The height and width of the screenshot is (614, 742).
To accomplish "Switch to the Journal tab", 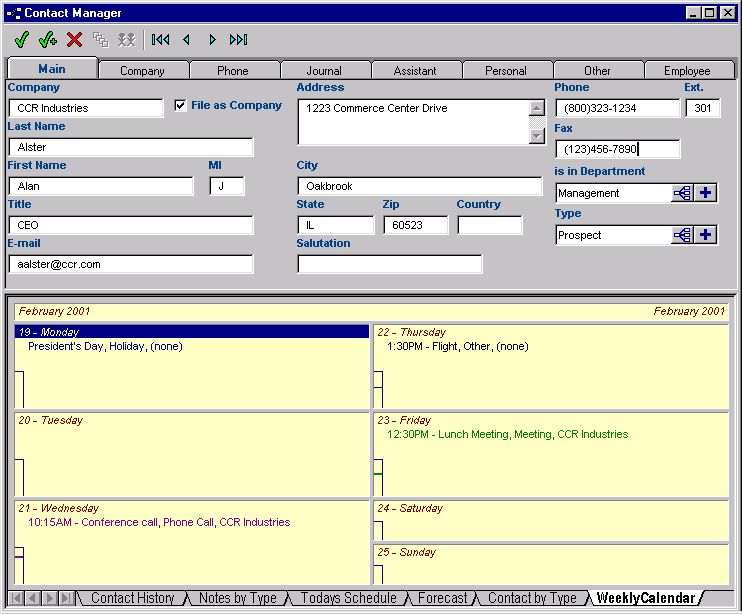I will (x=324, y=71).
